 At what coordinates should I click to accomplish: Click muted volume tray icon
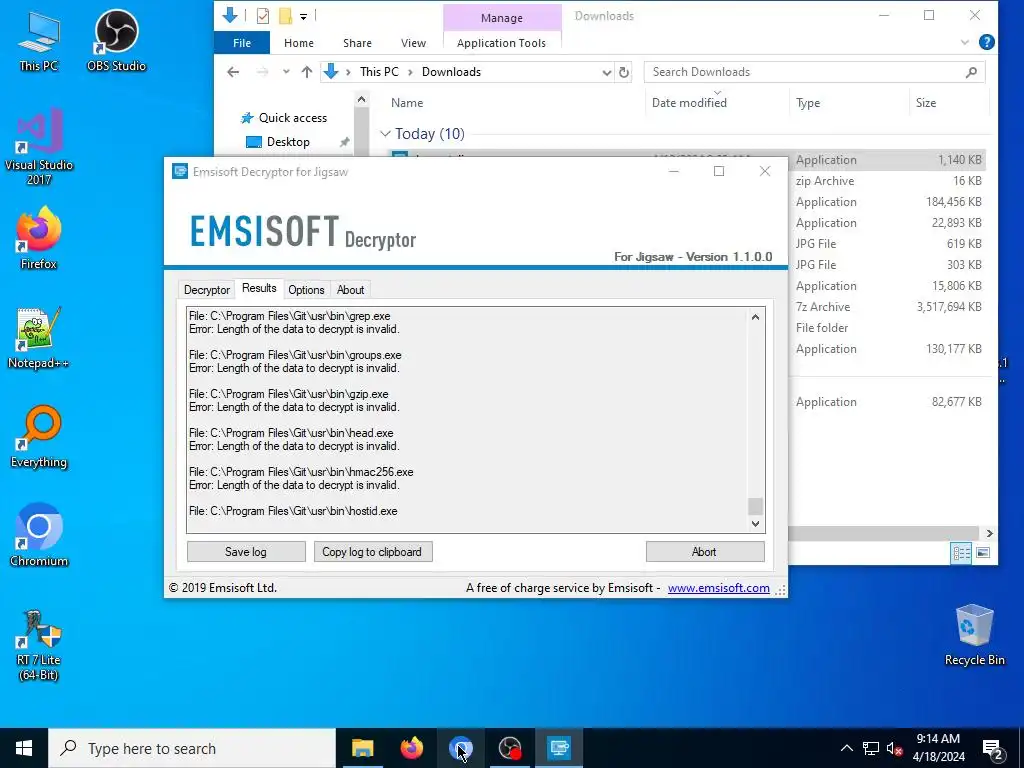pos(894,748)
